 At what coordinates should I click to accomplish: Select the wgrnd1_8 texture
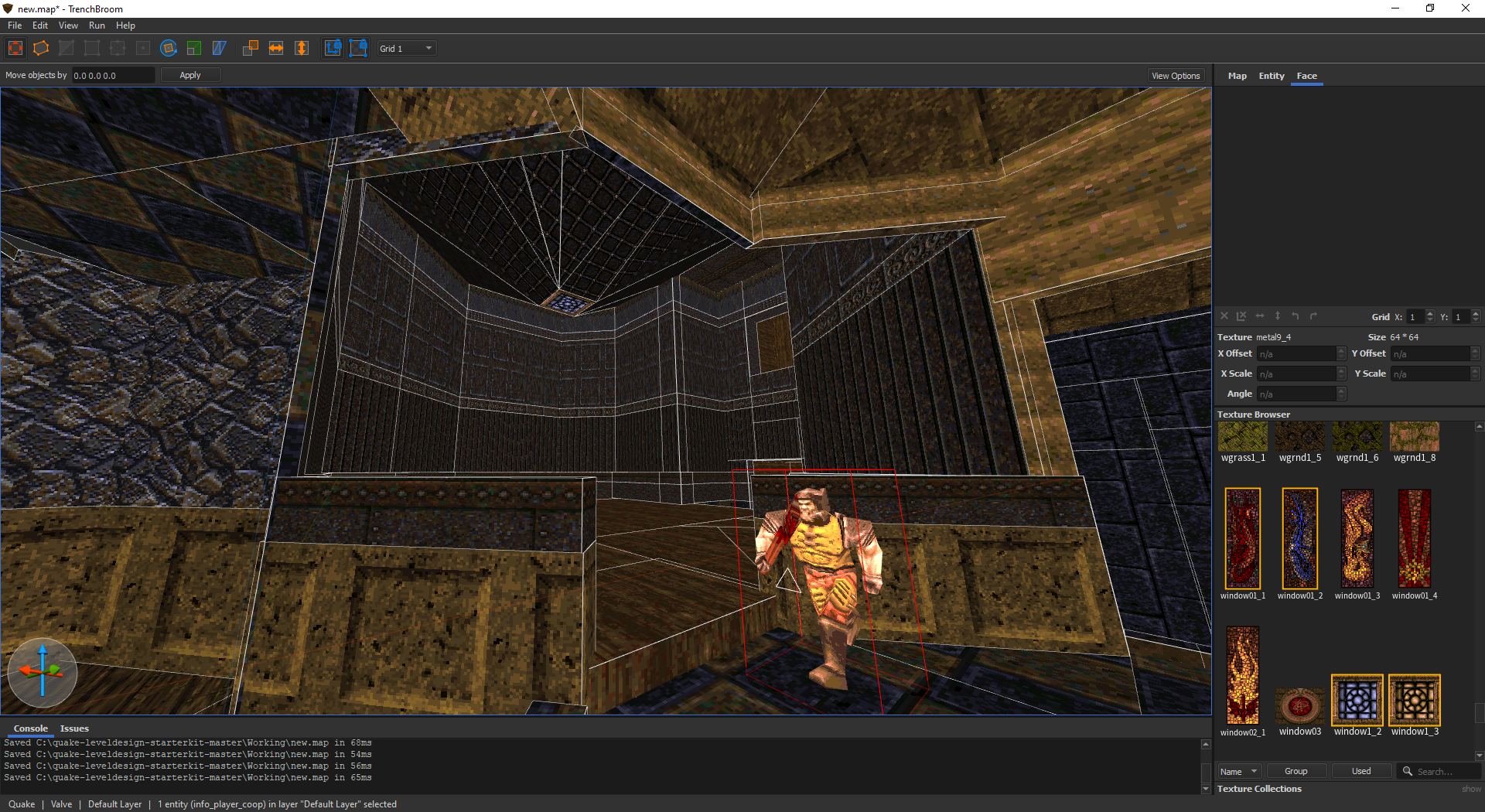point(1415,442)
